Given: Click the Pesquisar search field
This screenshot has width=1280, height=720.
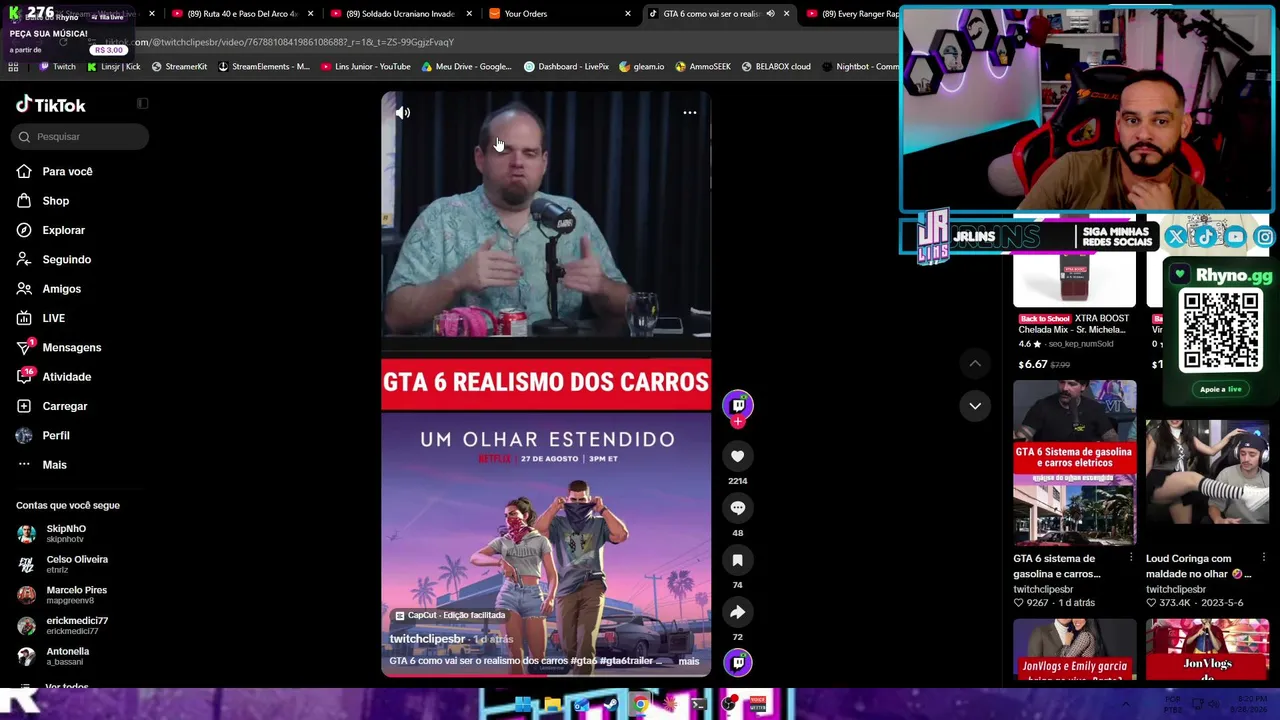Looking at the screenshot, I should tap(82, 137).
